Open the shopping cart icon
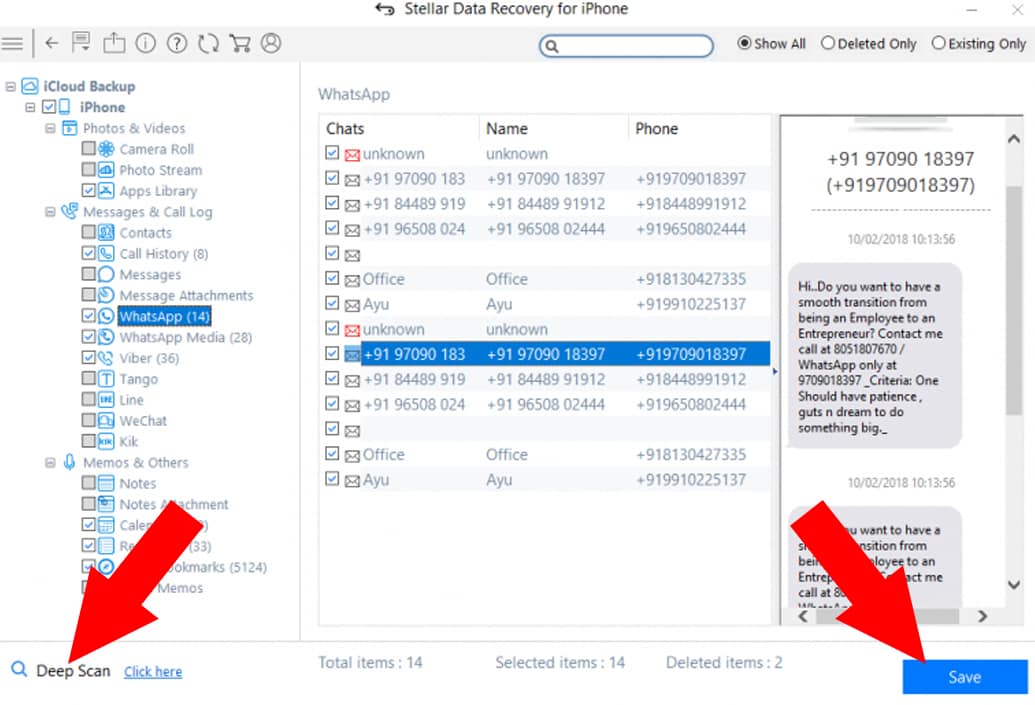 (239, 44)
